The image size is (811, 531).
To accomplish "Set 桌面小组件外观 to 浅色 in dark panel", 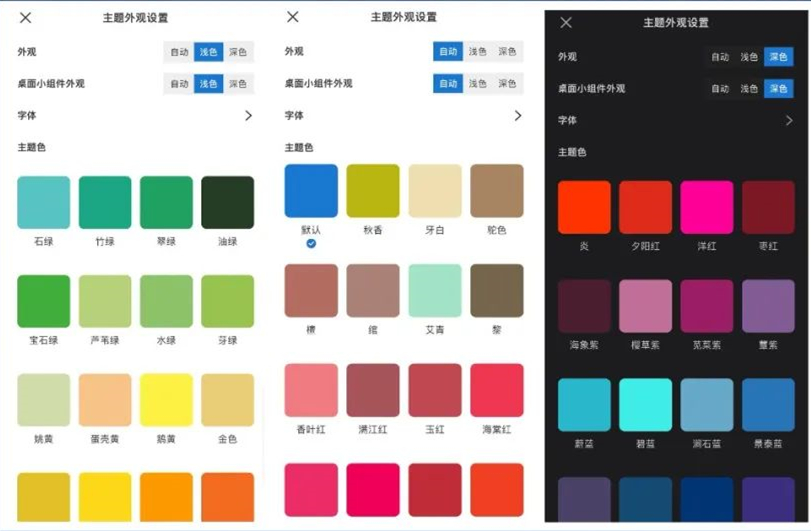I will pos(749,88).
